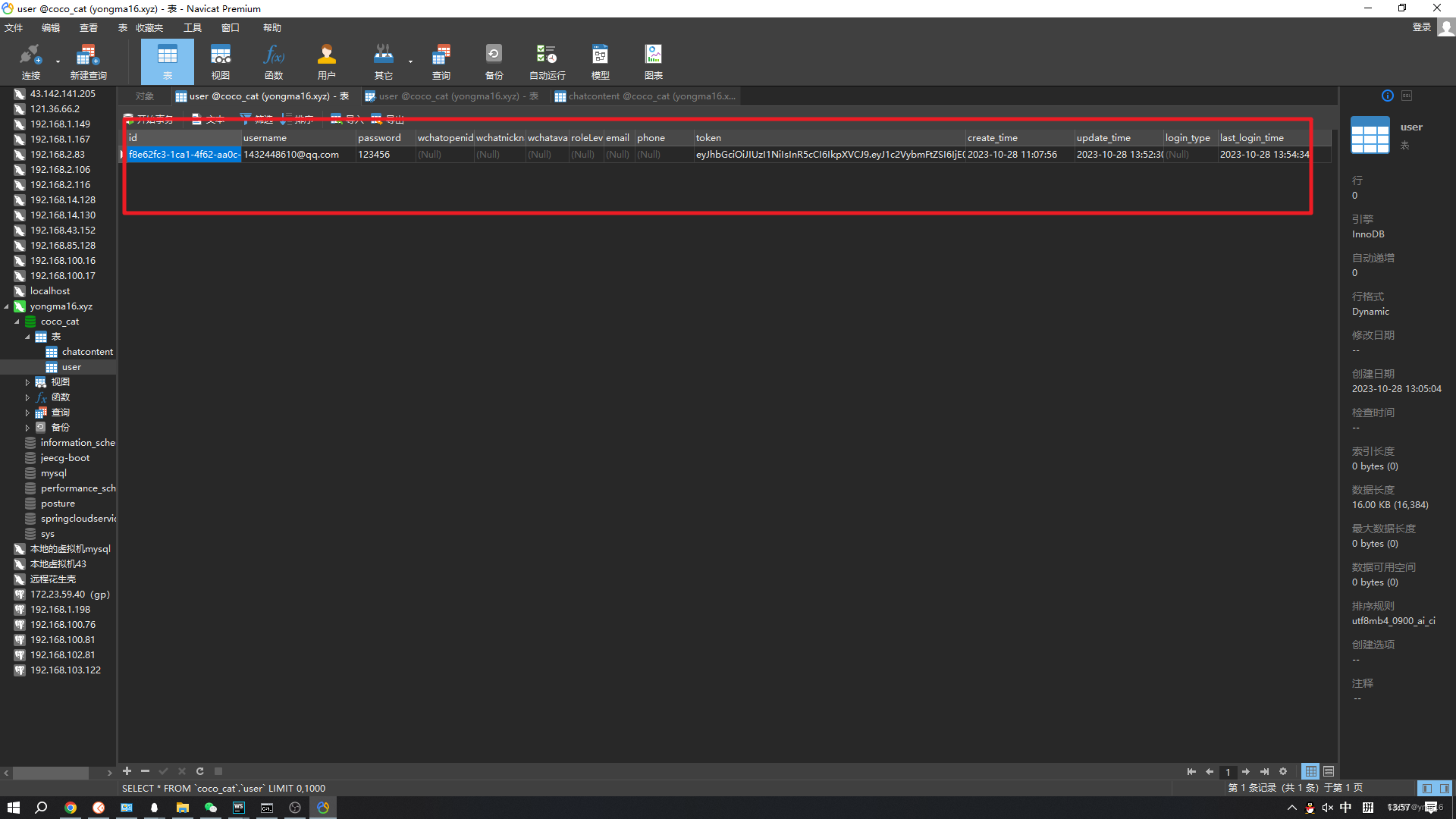Open the 工具 menu

click(x=193, y=28)
